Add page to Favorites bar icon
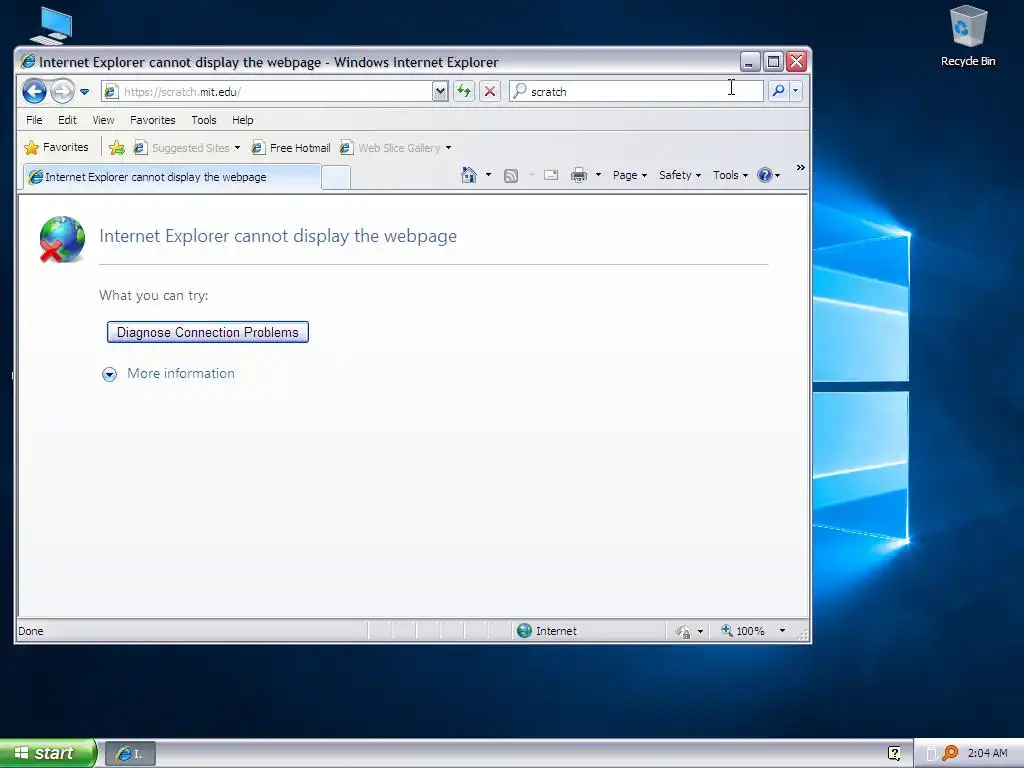 click(117, 148)
